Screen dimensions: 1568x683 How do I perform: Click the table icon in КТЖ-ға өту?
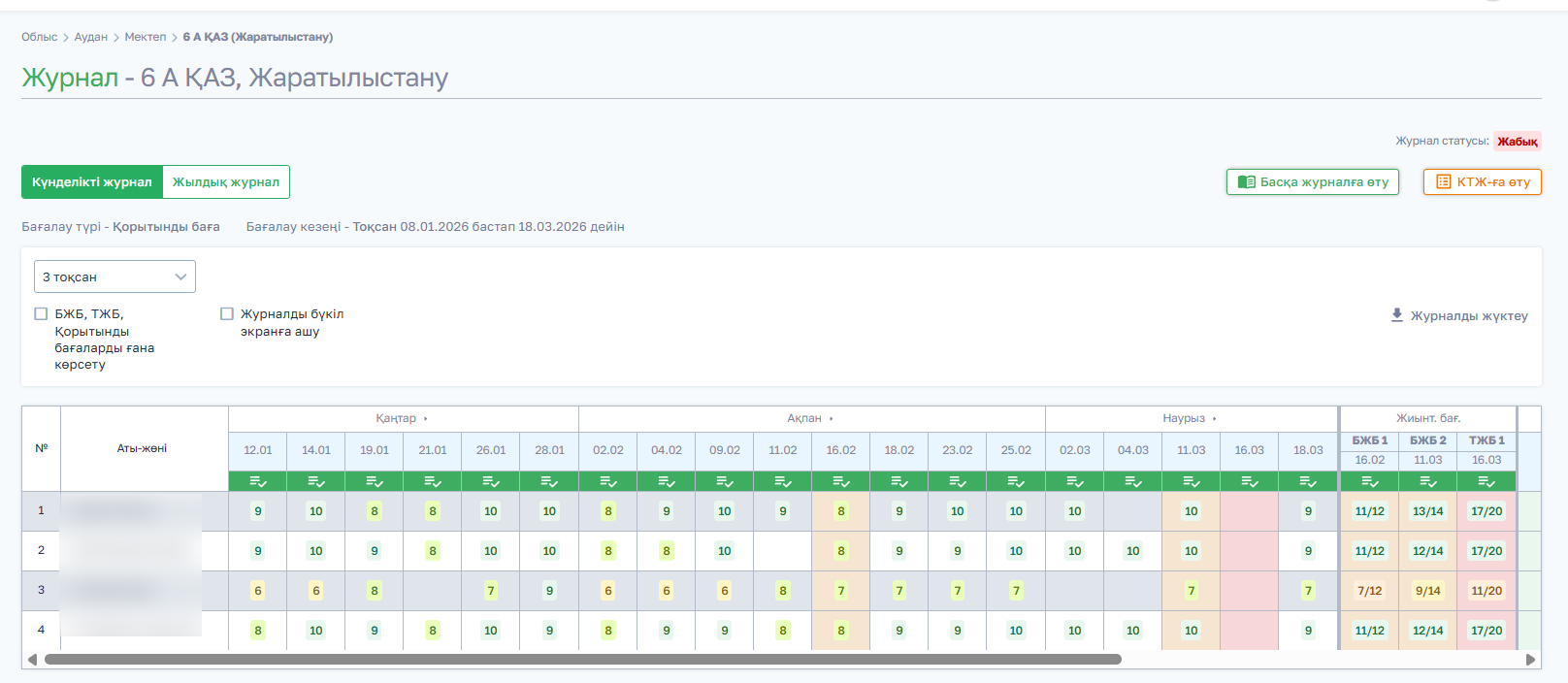pyautogui.click(x=1444, y=181)
